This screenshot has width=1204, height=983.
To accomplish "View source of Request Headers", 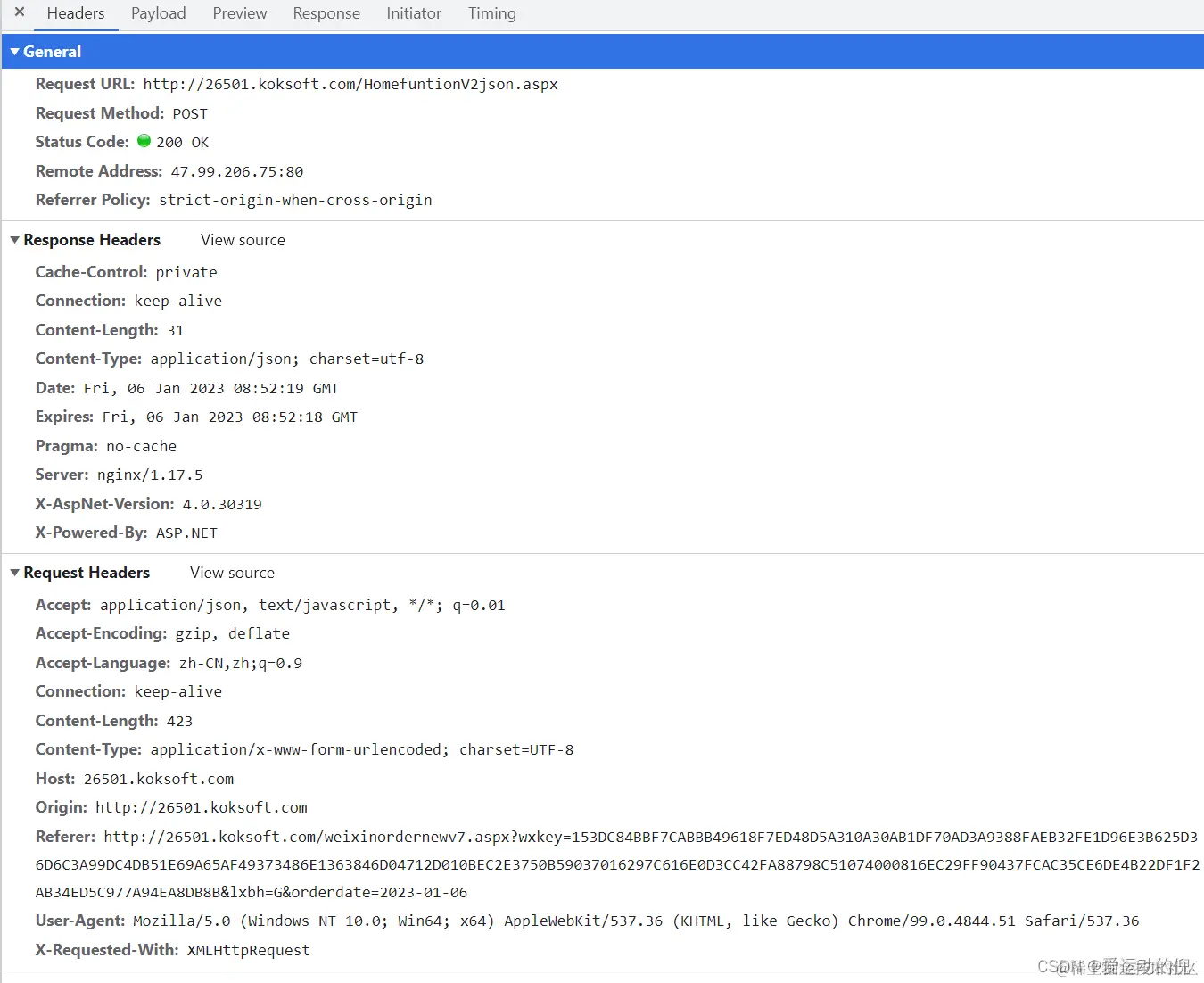I will pyautogui.click(x=232, y=573).
